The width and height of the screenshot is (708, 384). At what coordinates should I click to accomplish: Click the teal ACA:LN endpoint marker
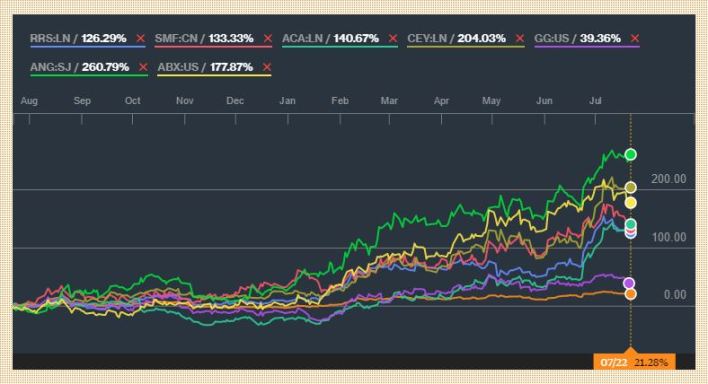[x=630, y=224]
